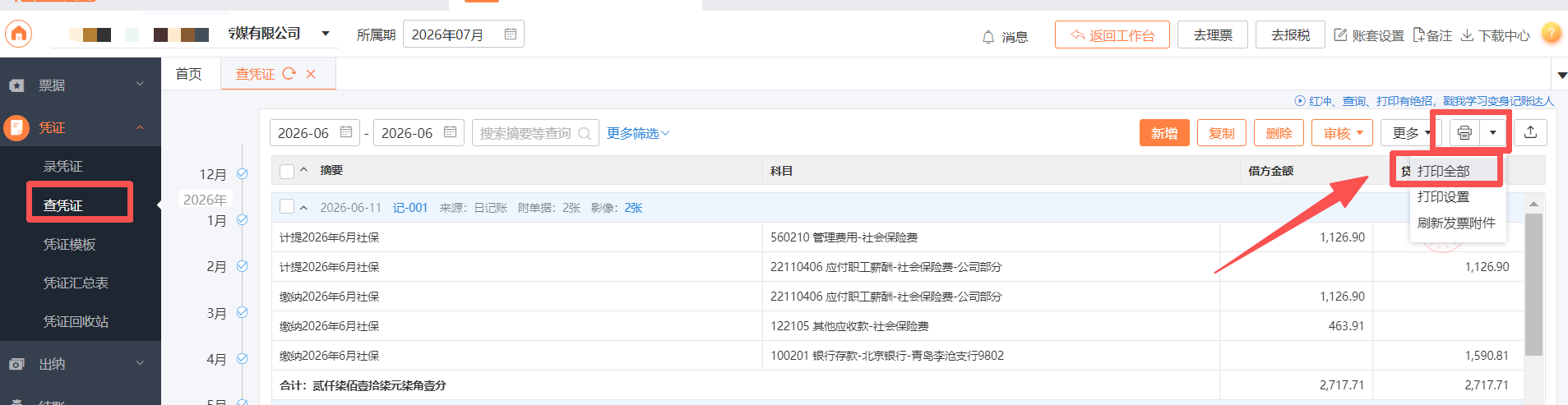The height and width of the screenshot is (405, 1568).
Task: Check the voucher 记-001 row checkbox
Action: point(287,207)
